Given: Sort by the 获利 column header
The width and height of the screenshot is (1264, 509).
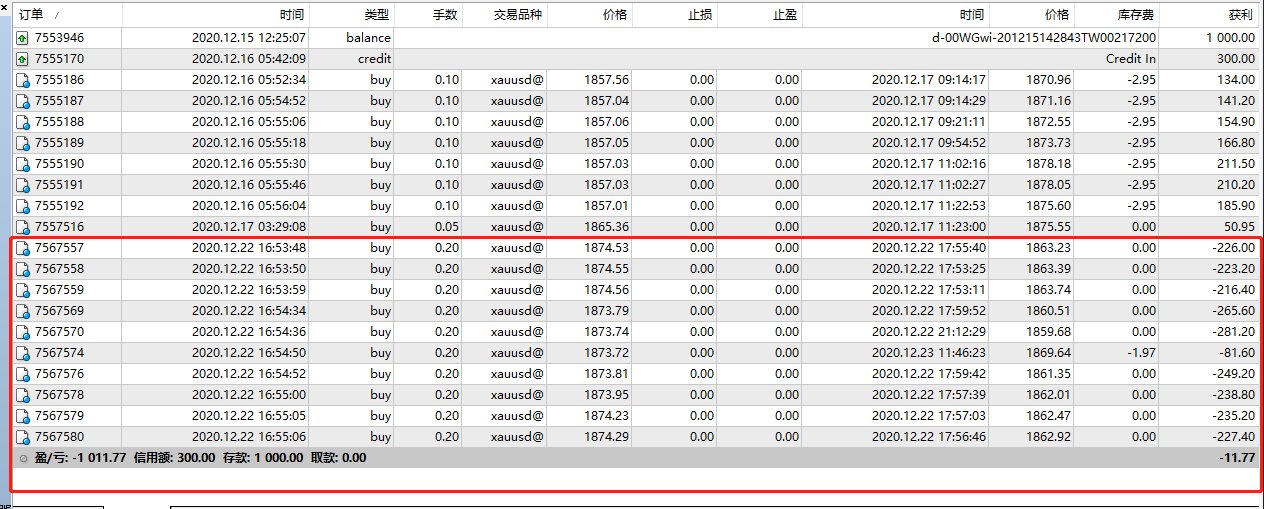Looking at the screenshot, I should pyautogui.click(x=1211, y=15).
